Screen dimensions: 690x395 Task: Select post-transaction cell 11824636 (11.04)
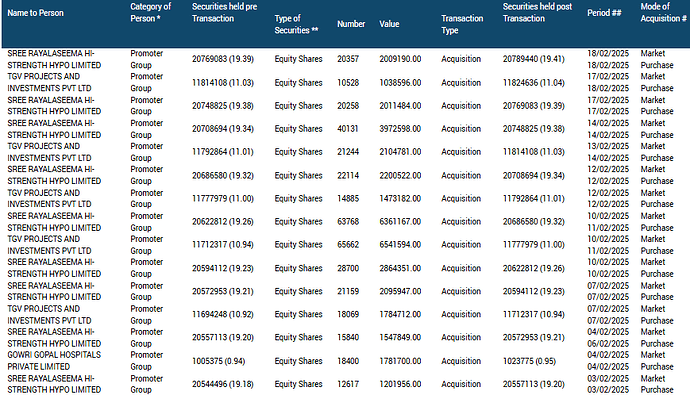533,83
